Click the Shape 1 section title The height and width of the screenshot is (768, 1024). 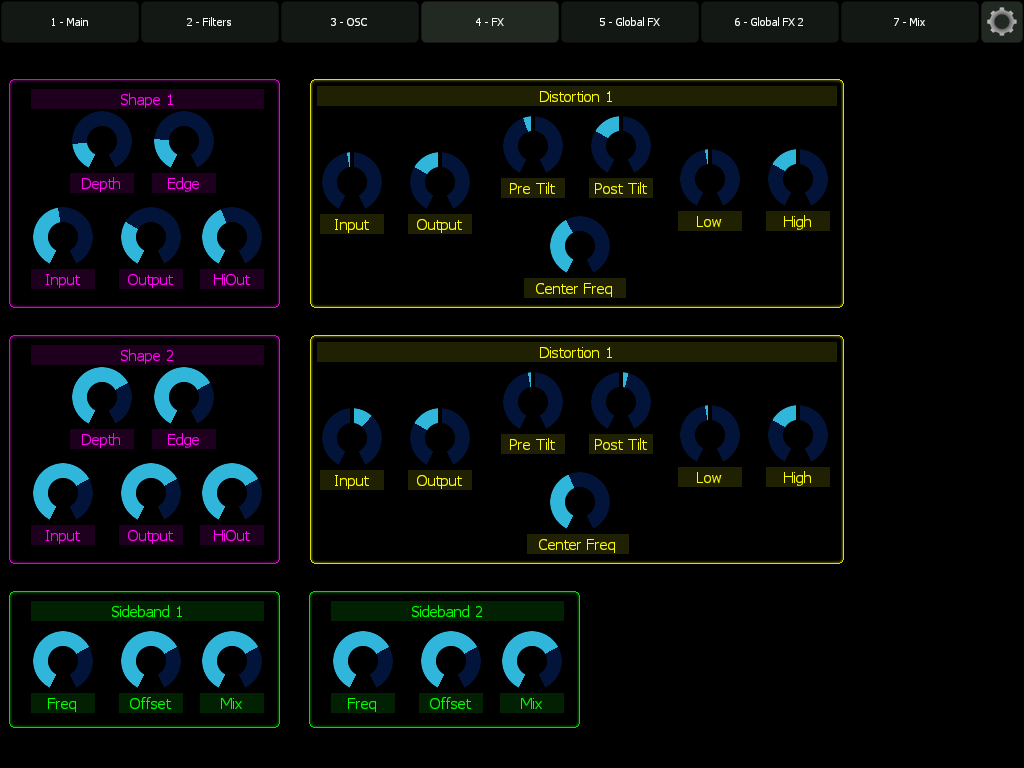(148, 99)
